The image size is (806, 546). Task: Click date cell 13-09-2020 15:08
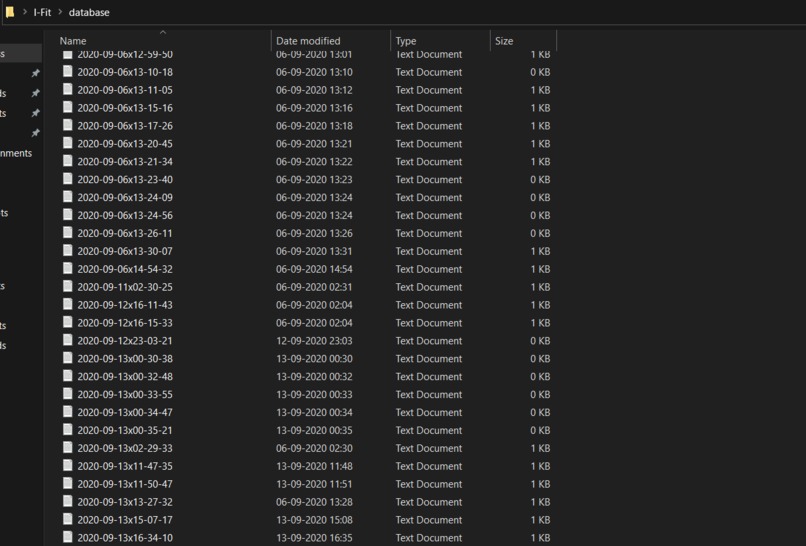[x=314, y=520]
